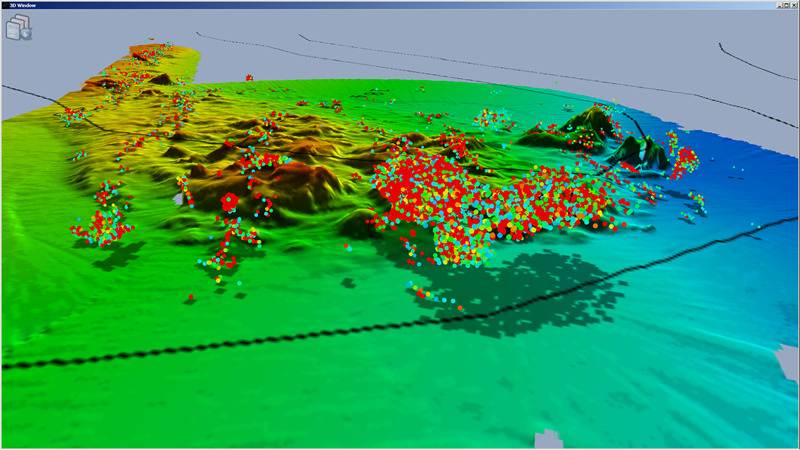Click the "3D Window" title text

(x=22, y=6)
